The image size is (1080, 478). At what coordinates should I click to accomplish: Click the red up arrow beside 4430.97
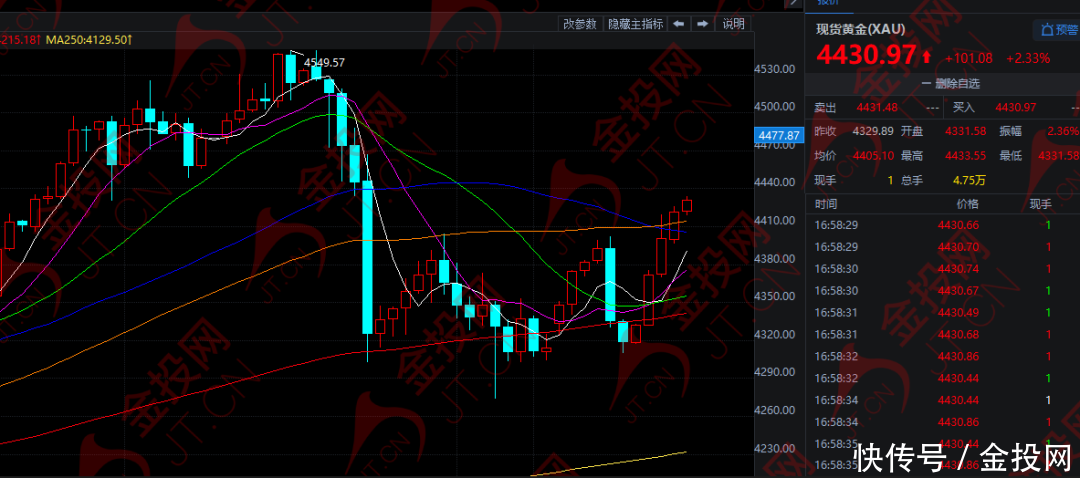926,57
